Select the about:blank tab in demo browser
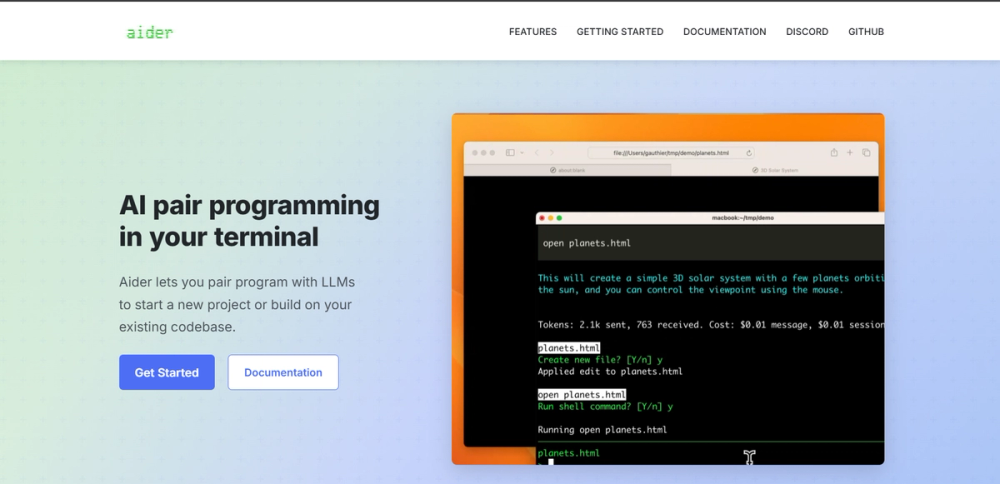Image resolution: width=1000 pixels, height=484 pixels. pos(568,170)
